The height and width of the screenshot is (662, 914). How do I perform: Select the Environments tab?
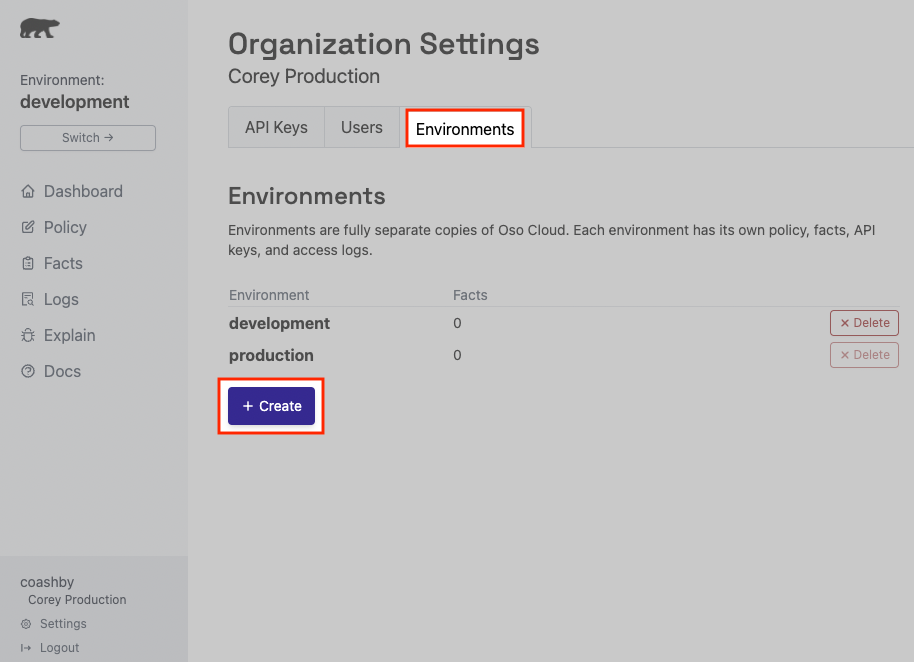point(465,129)
